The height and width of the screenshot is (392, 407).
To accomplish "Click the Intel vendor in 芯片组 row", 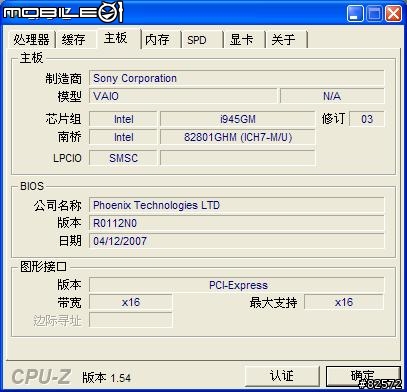I will tap(123, 119).
